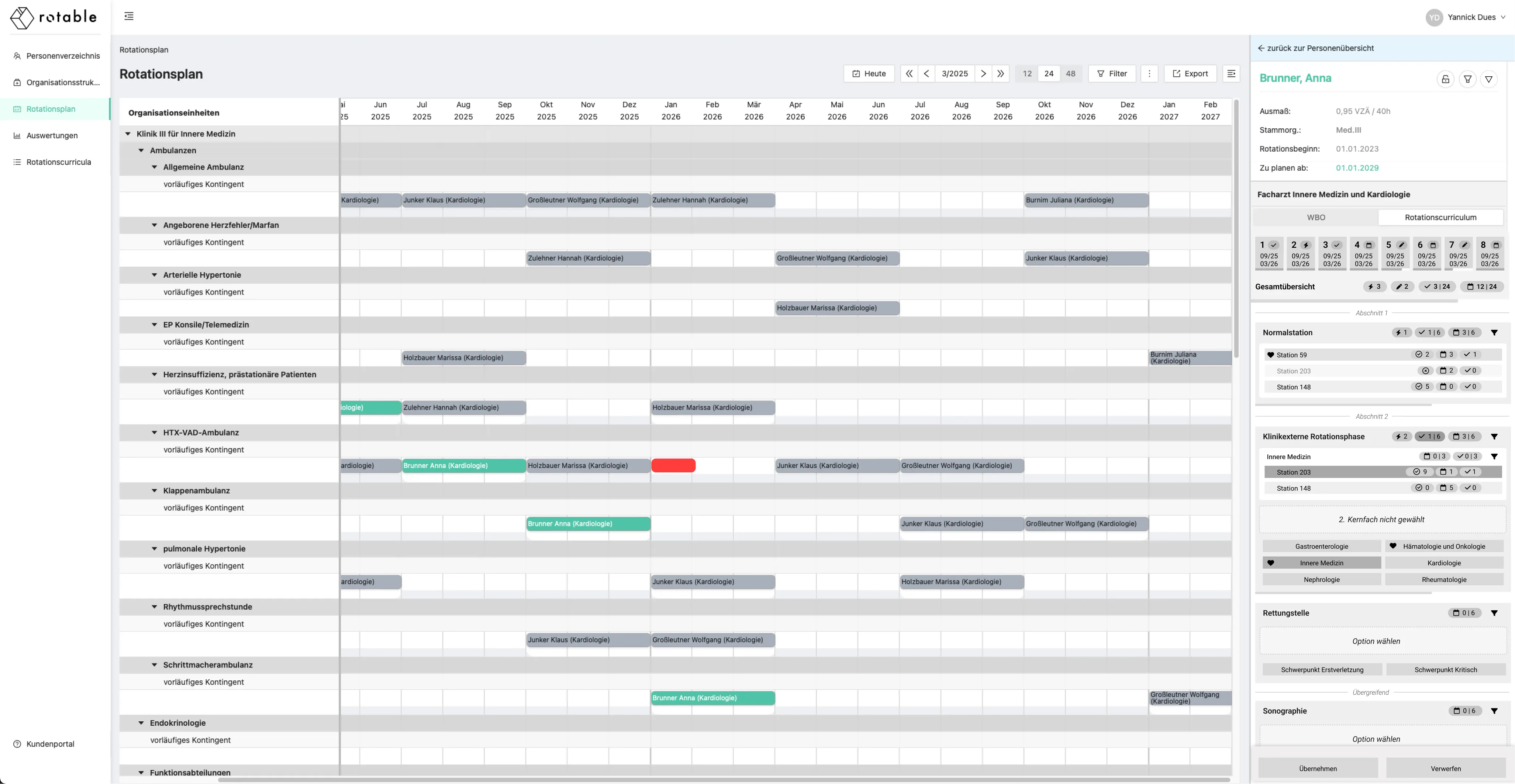Jump forward with the double right arrow
The height and width of the screenshot is (784, 1515).
1000,73
